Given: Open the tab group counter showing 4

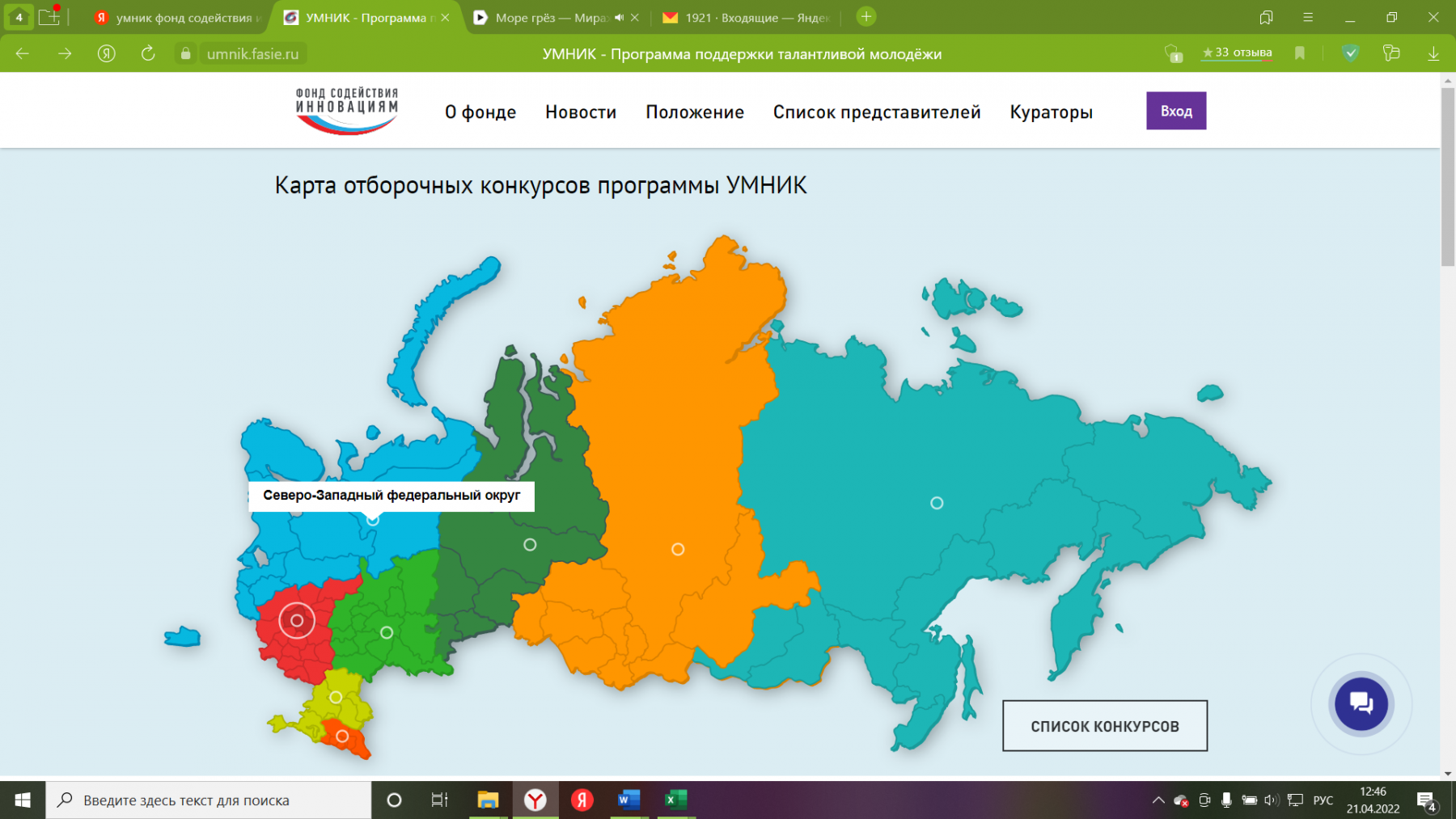Looking at the screenshot, I should [x=19, y=17].
